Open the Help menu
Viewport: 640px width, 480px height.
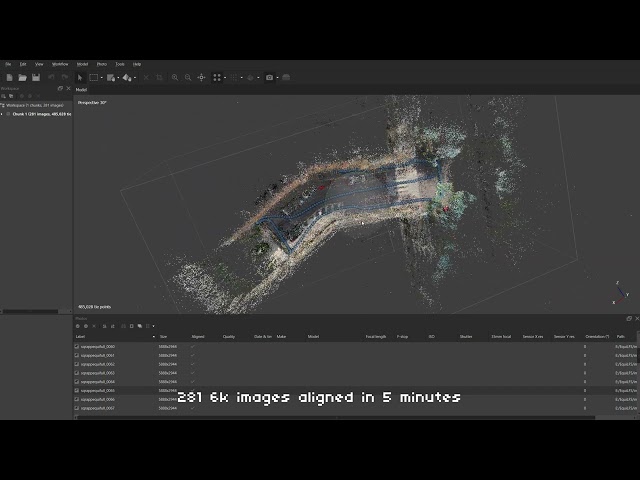137,64
